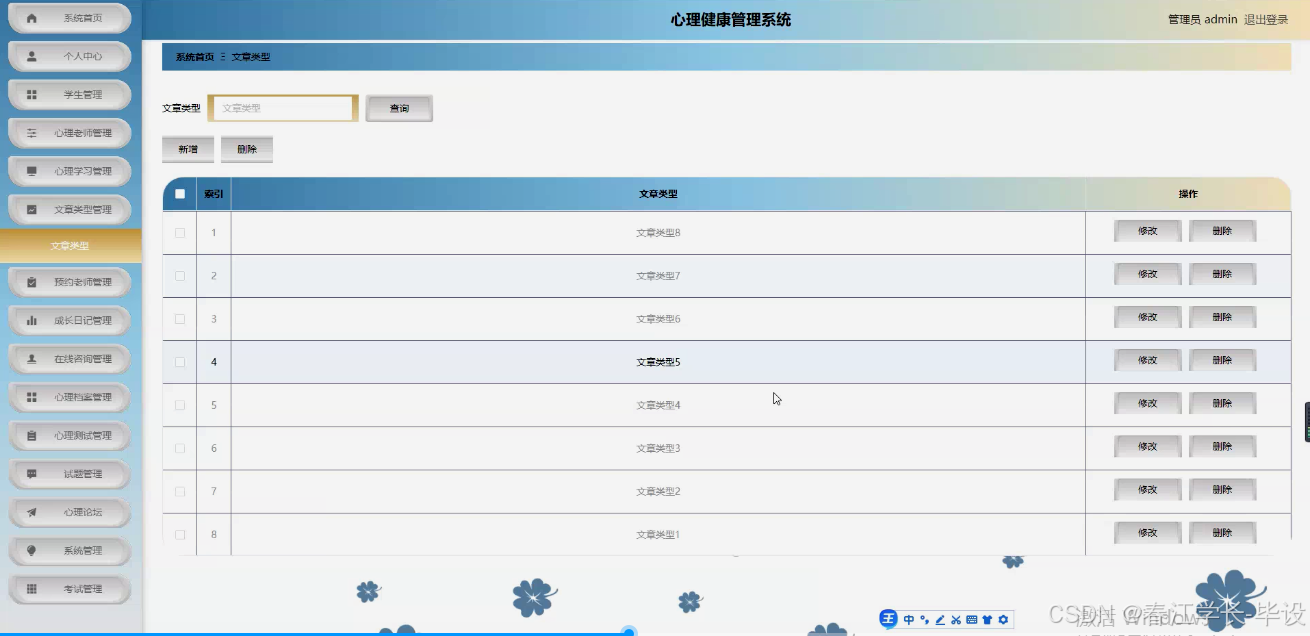The width and height of the screenshot is (1310, 636).
Task: Click the IME pen handwriting icon
Action: click(x=940, y=620)
